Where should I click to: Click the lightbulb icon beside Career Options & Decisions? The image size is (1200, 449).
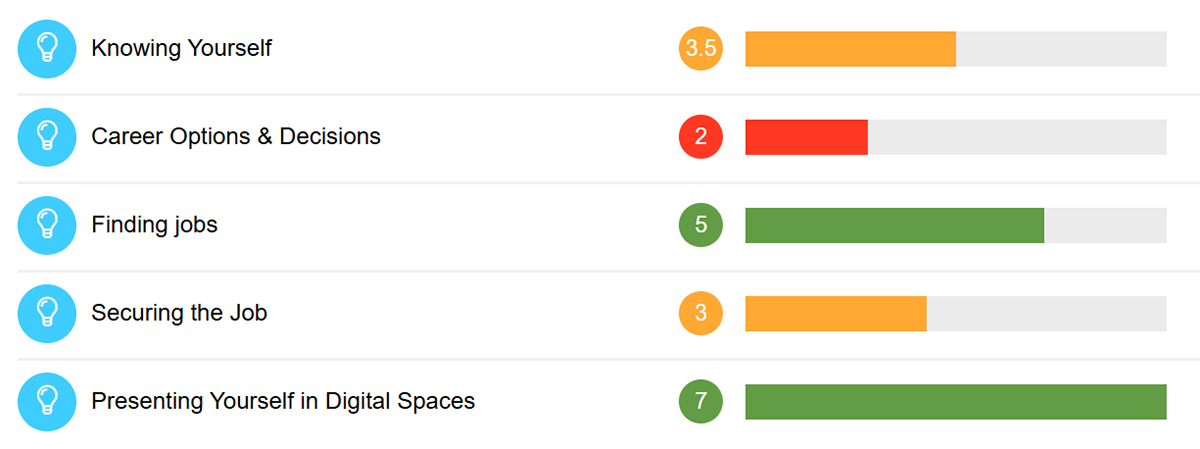point(47,137)
